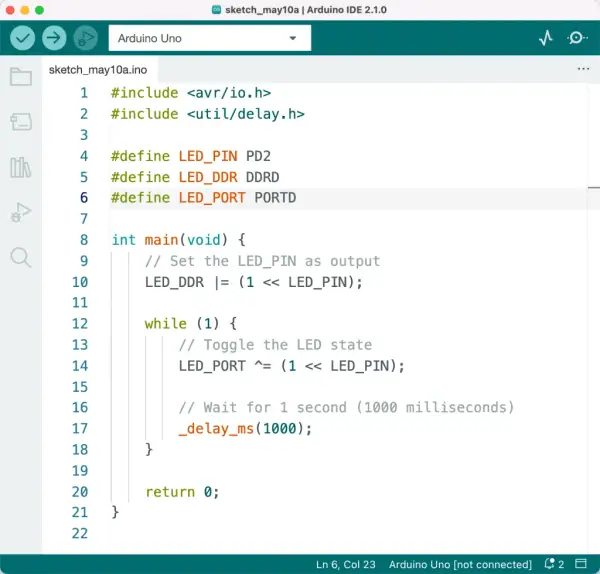Click the LED_PORT ^= toggle line

pos(291,366)
